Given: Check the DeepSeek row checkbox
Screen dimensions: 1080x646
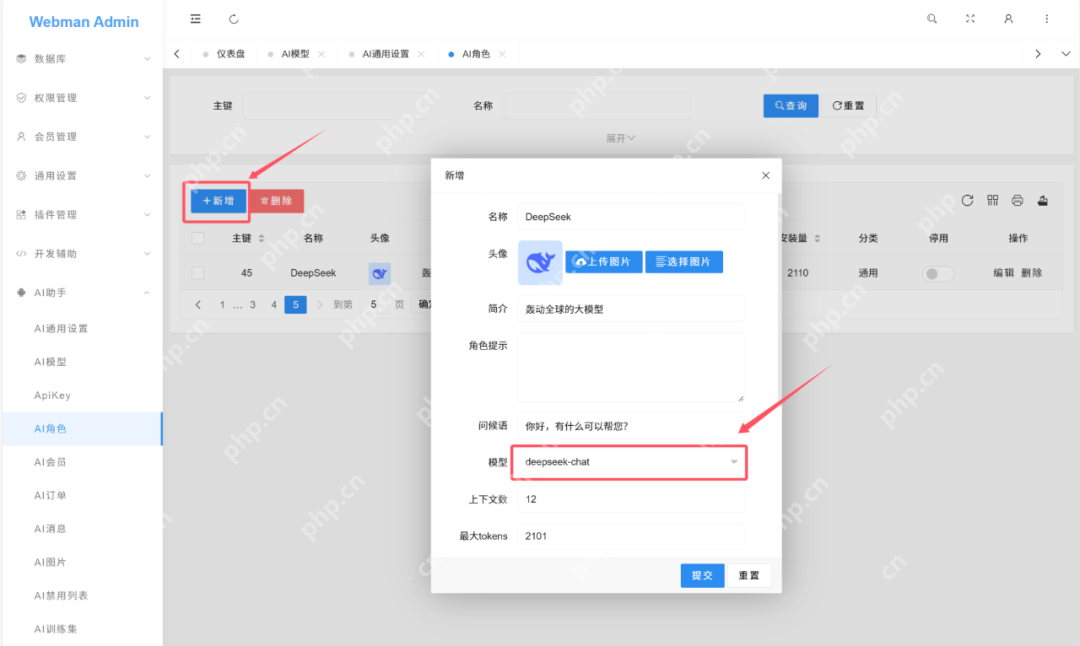Looking at the screenshot, I should pyautogui.click(x=198, y=273).
